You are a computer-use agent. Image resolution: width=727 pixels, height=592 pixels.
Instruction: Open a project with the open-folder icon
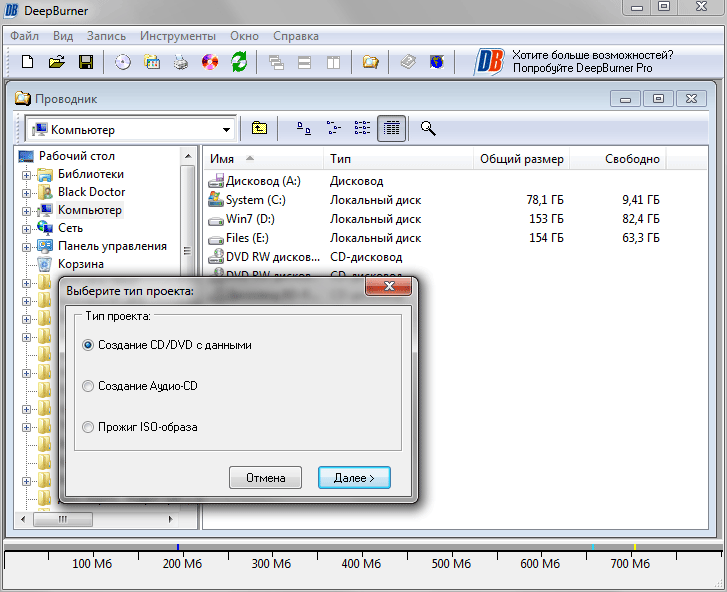pos(57,62)
